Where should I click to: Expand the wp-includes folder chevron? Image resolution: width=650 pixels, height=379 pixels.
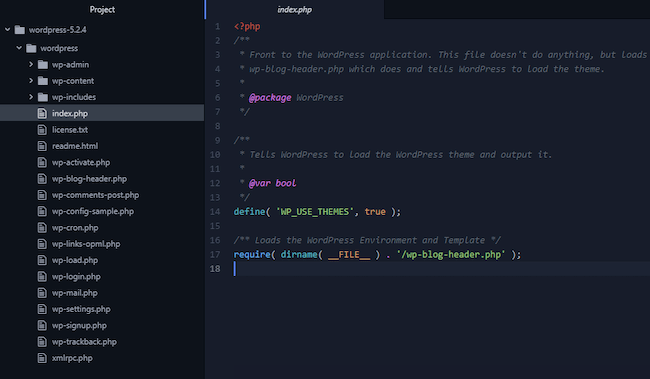pos(31,97)
